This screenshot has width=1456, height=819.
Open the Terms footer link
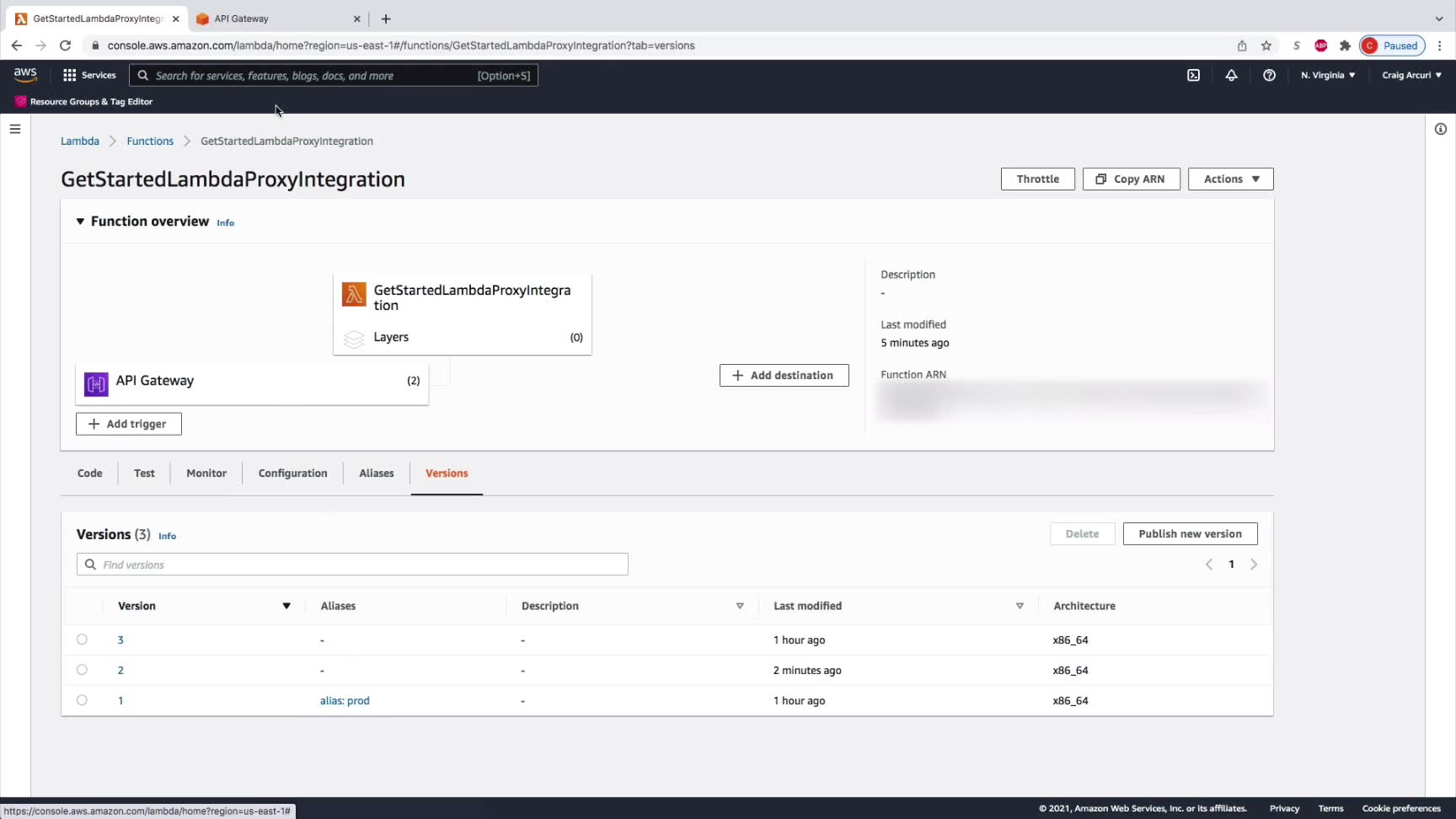(1330, 809)
